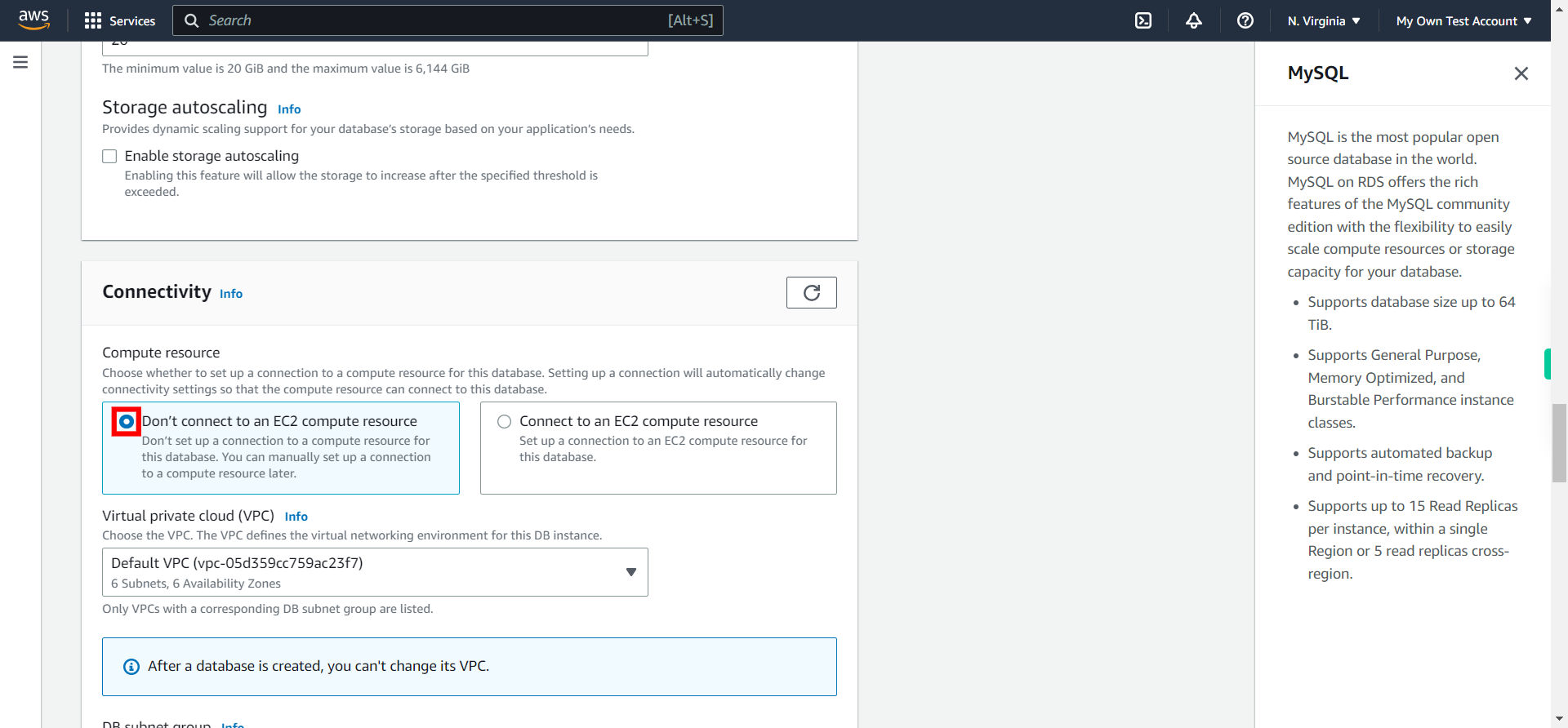Image resolution: width=1568 pixels, height=728 pixels.
Task: Open the notifications bell
Action: [1194, 20]
